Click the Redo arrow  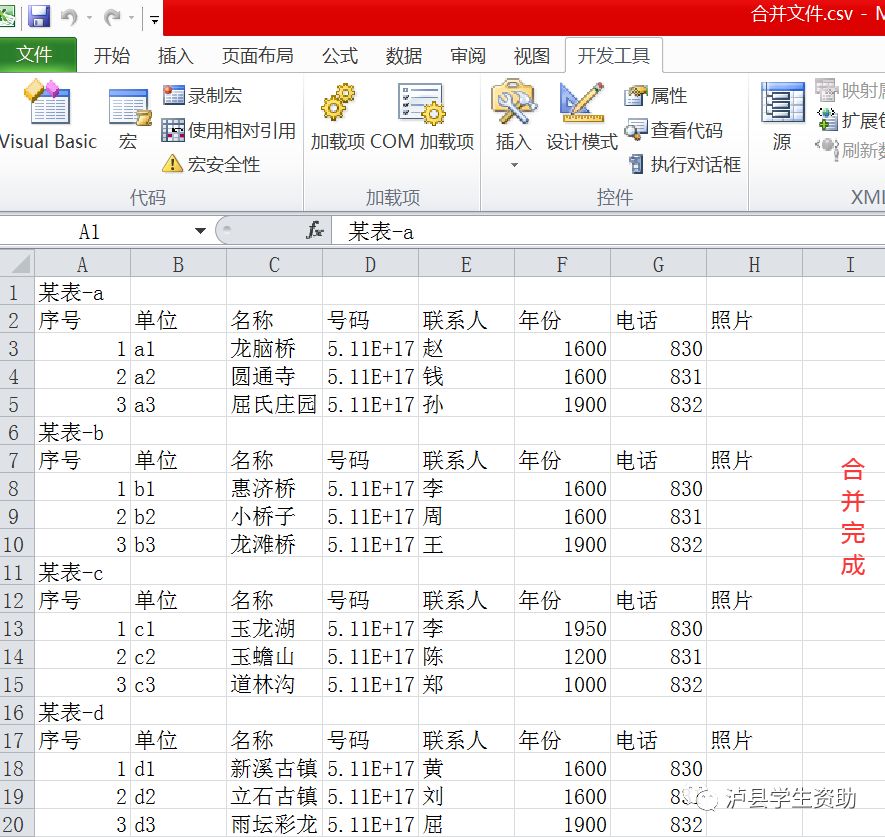pyautogui.click(x=112, y=17)
